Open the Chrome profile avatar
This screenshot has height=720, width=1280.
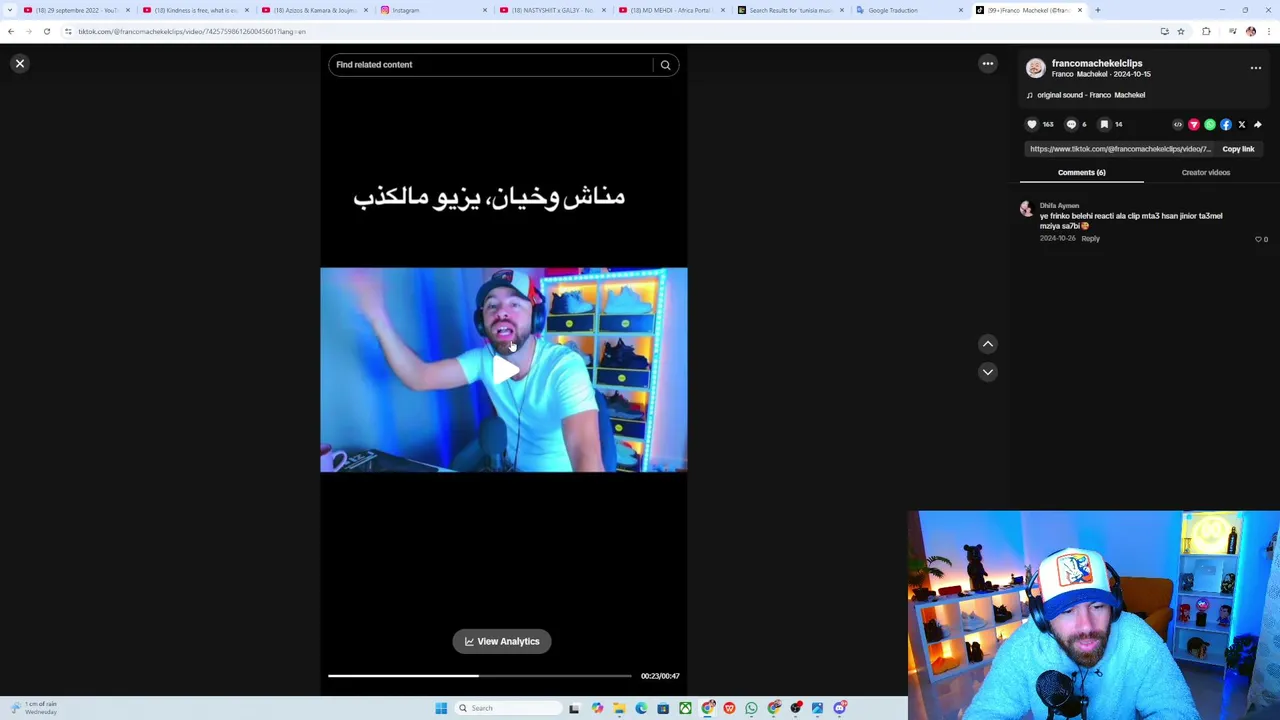click(x=1251, y=32)
